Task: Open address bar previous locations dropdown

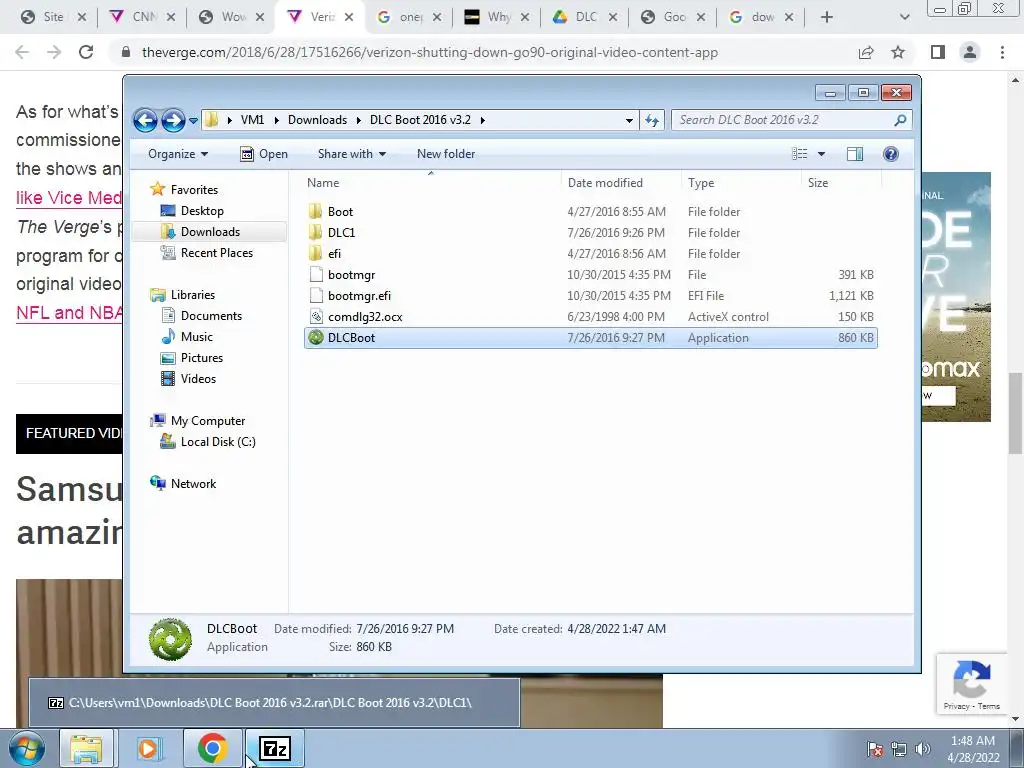Action: click(629, 120)
